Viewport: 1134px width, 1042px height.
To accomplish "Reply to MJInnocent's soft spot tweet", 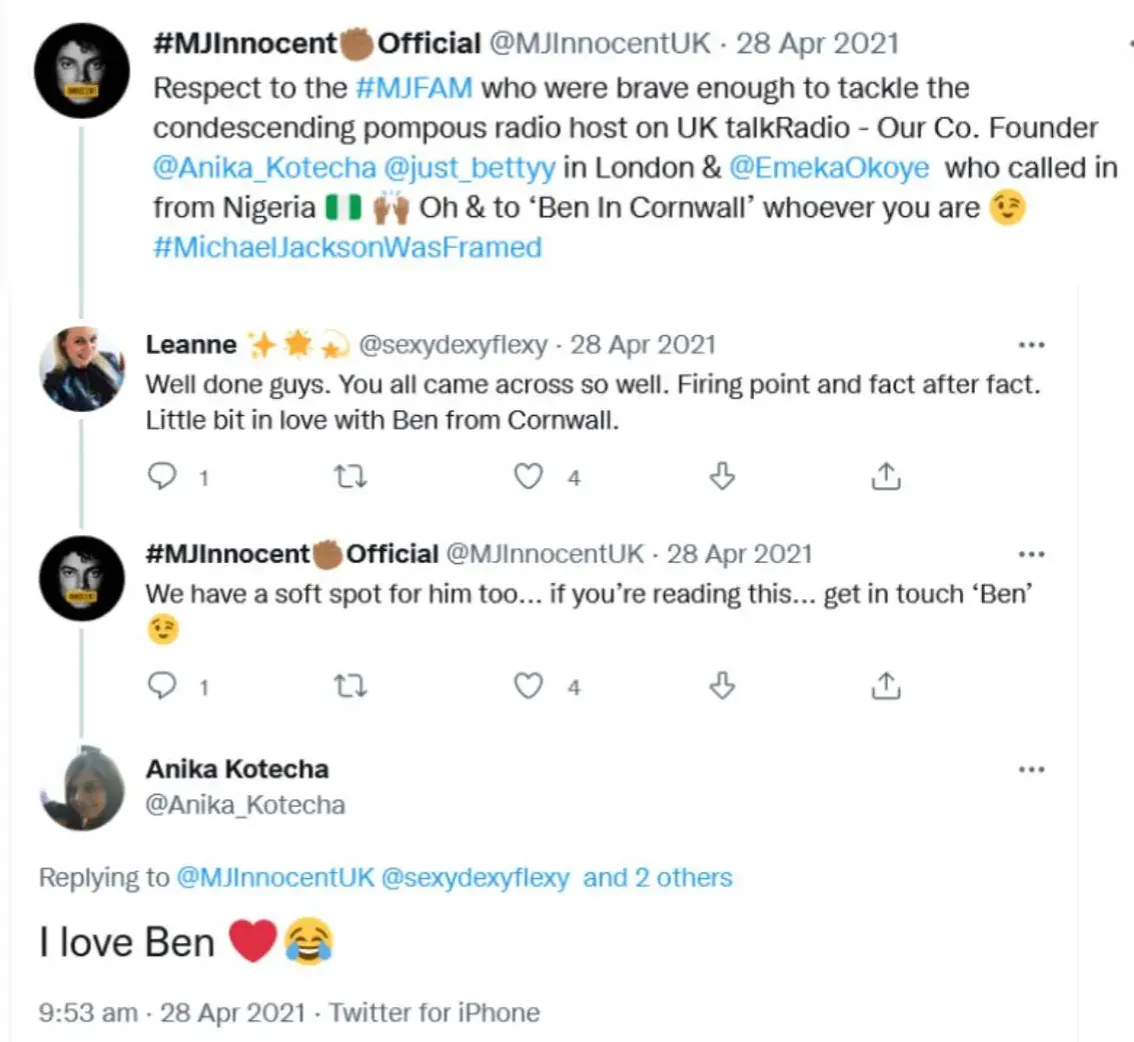I will point(162,685).
